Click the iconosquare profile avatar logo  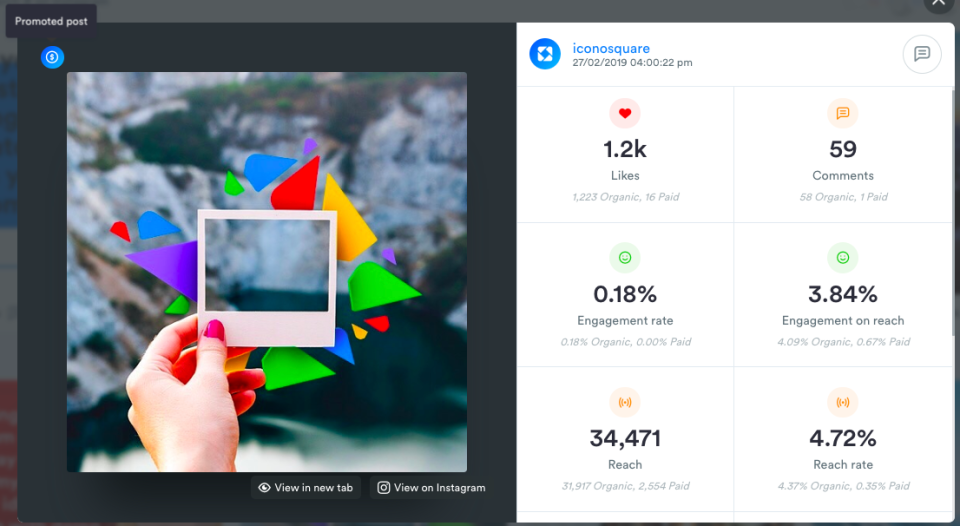click(545, 54)
